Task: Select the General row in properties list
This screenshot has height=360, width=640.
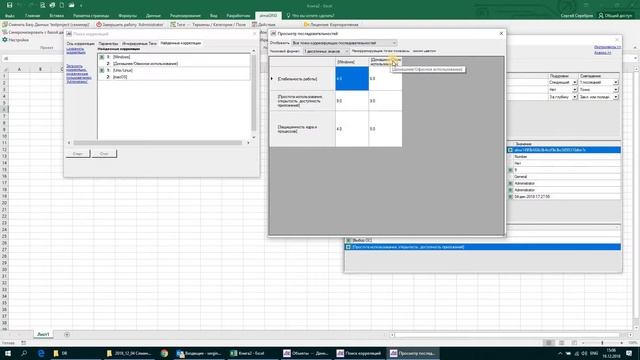Action: (564, 177)
